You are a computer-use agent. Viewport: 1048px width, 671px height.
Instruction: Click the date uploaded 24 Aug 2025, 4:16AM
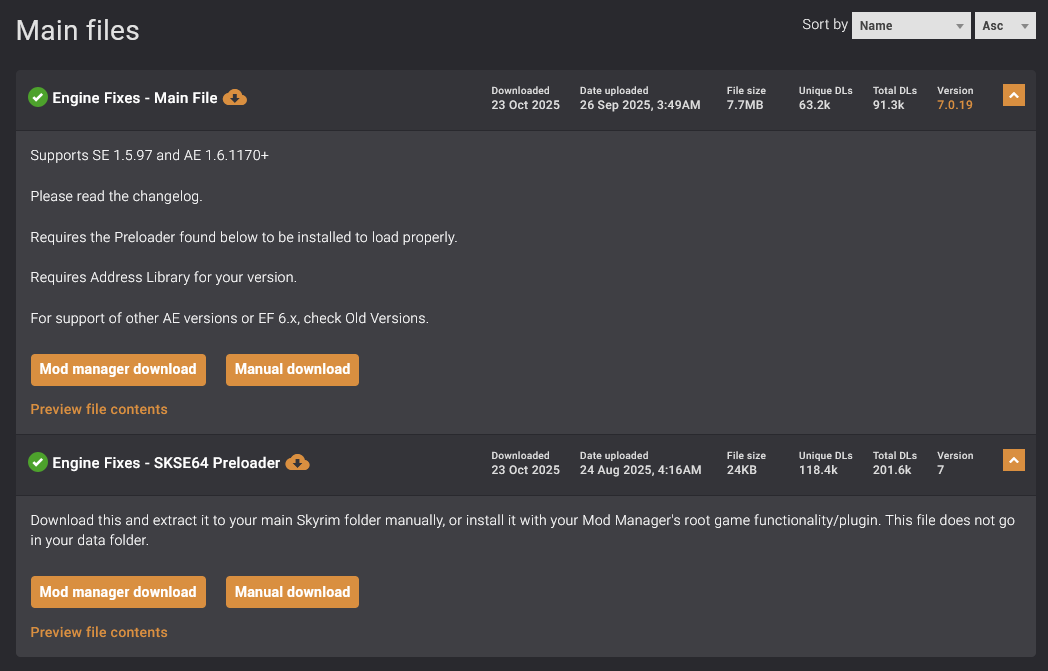coord(640,470)
